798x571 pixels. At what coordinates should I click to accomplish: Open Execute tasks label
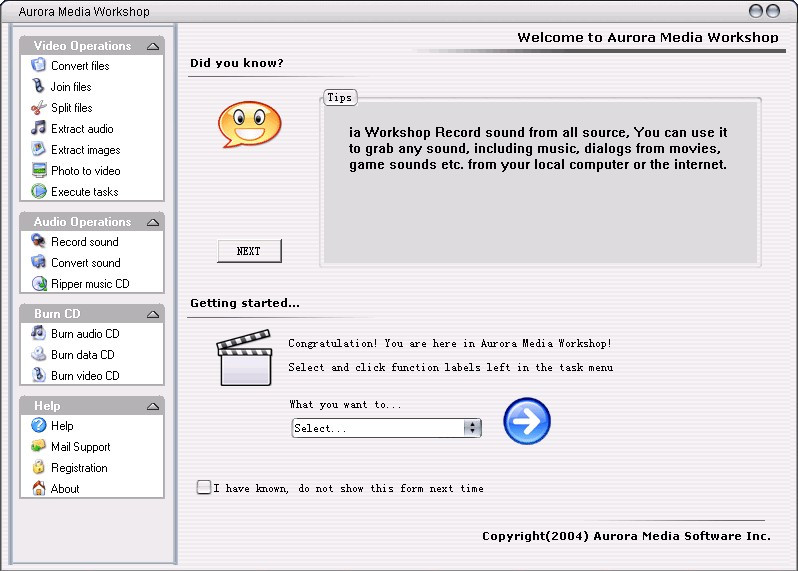point(84,192)
